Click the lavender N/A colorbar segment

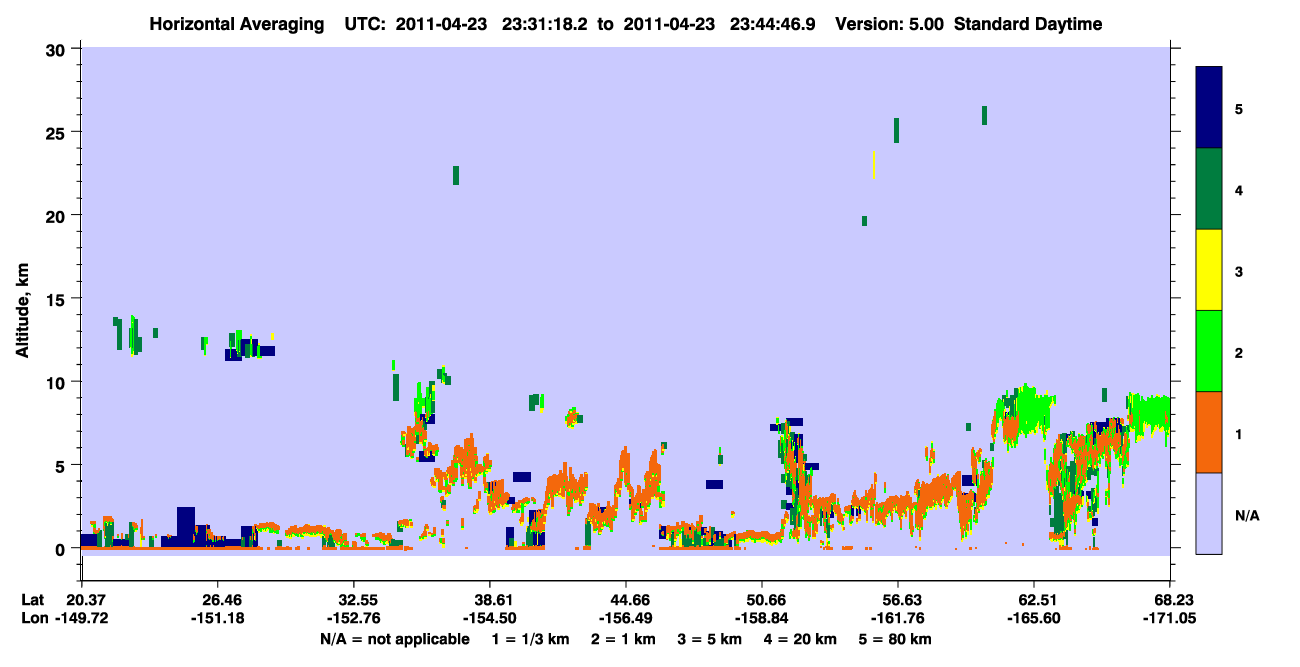[1209, 513]
